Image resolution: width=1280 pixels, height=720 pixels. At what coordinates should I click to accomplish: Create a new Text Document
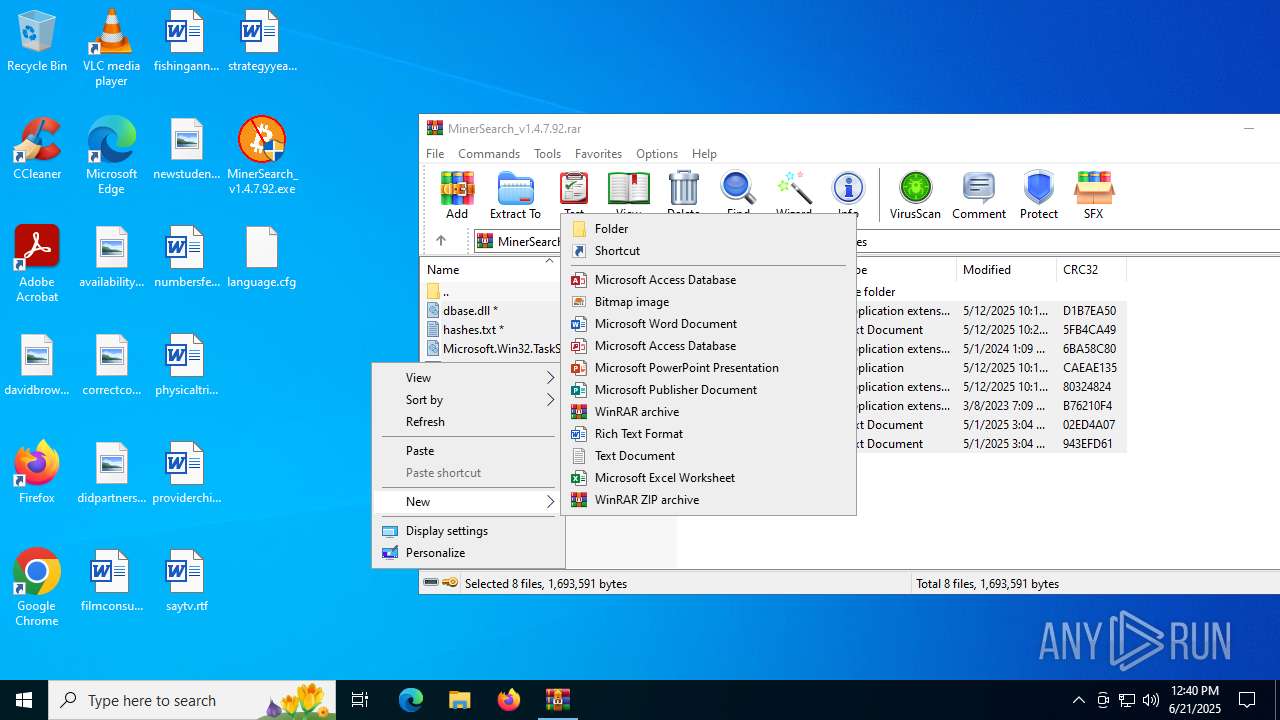708,456
